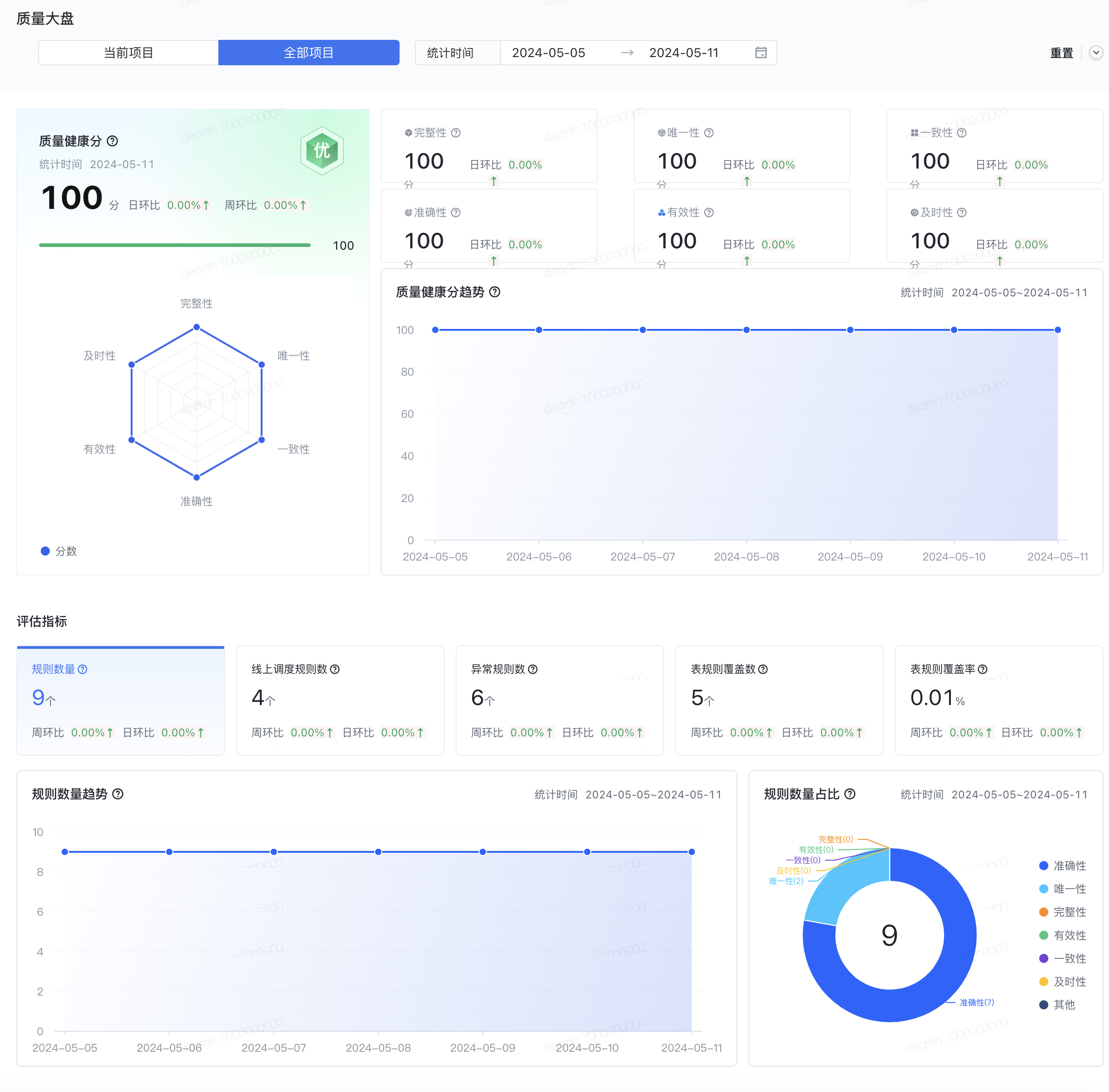Open the start date 2024-05-05 picker

point(548,53)
